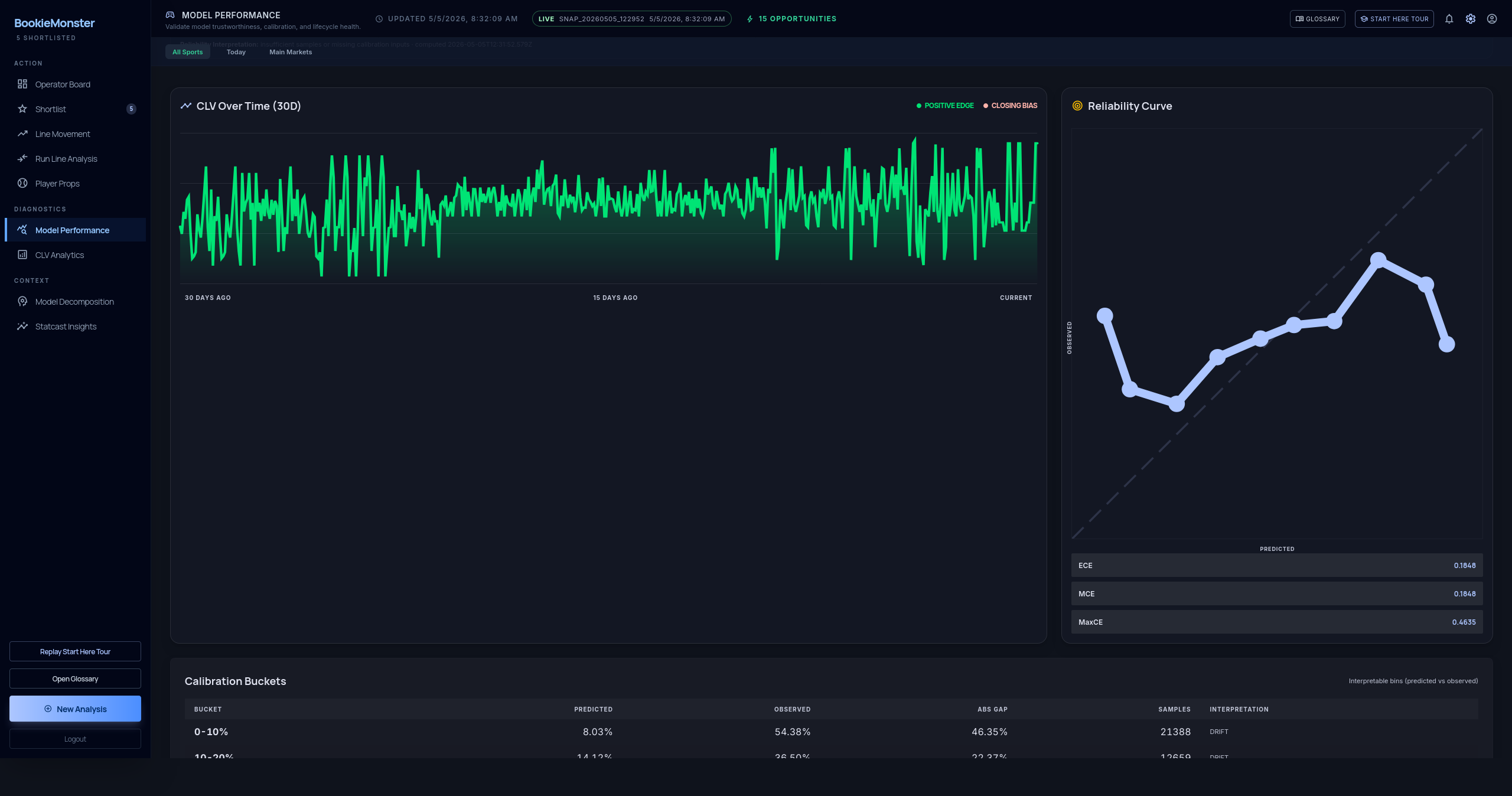The width and height of the screenshot is (1512, 796).
Task: Navigate to Statcast Insights
Action: click(75, 327)
